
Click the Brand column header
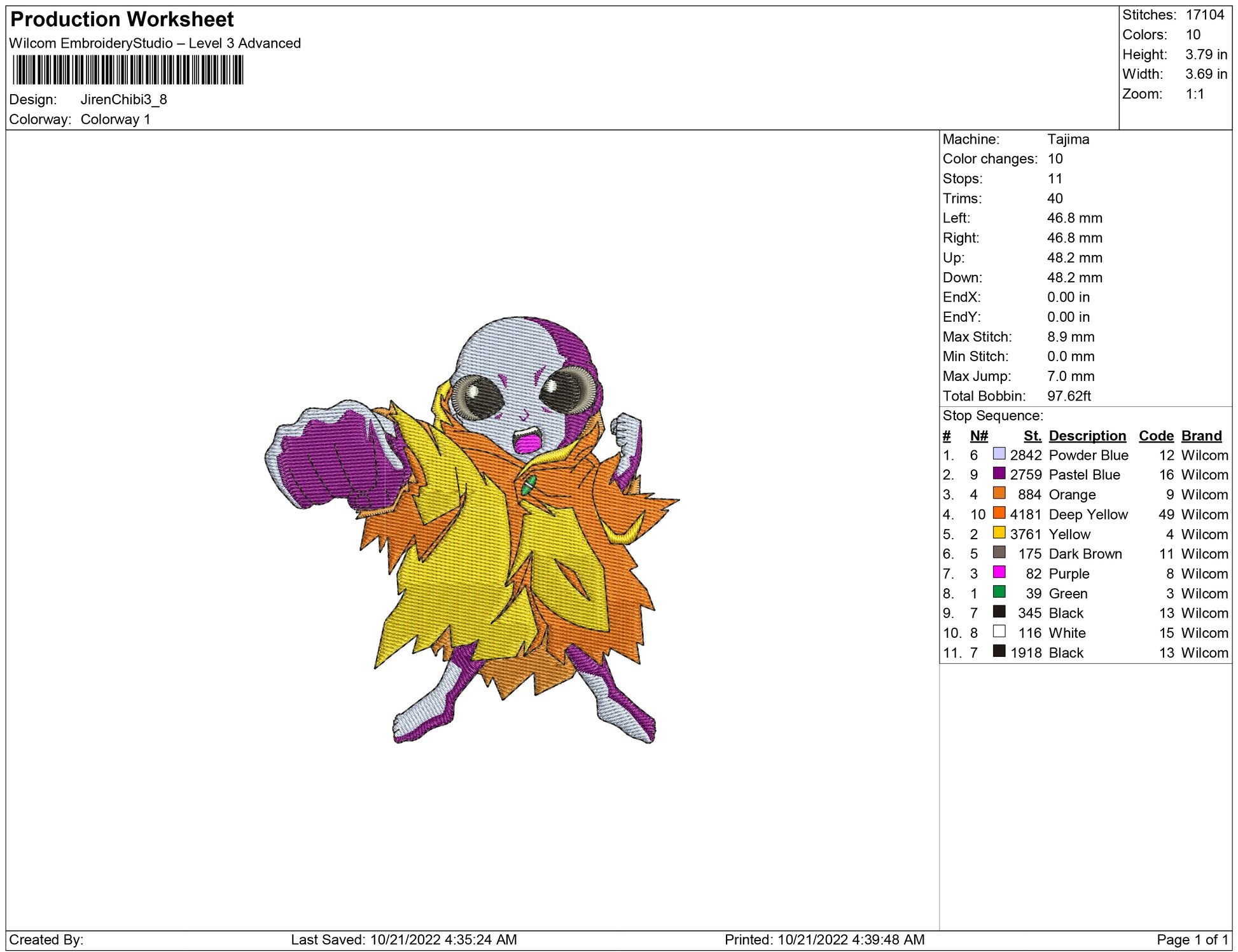(x=1201, y=436)
